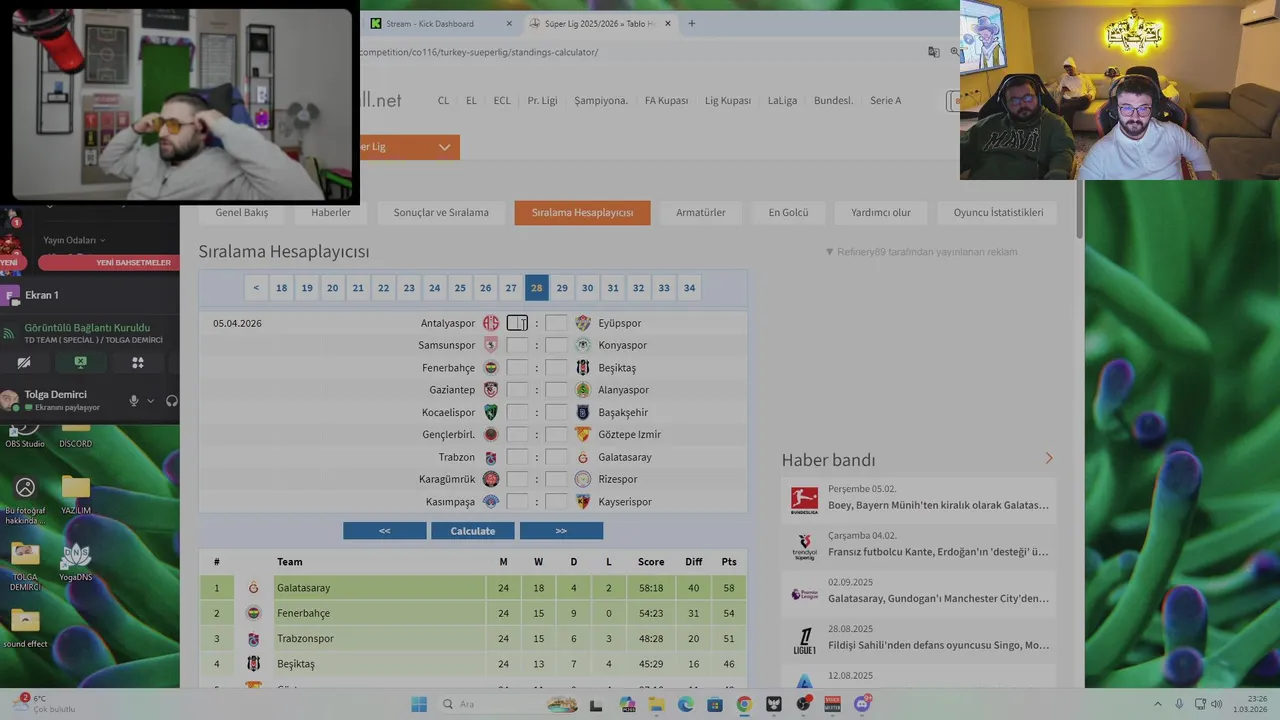Viewport: 1280px width, 720px height.
Task: Expand Haber bandı with the arrow
Action: tap(1049, 458)
